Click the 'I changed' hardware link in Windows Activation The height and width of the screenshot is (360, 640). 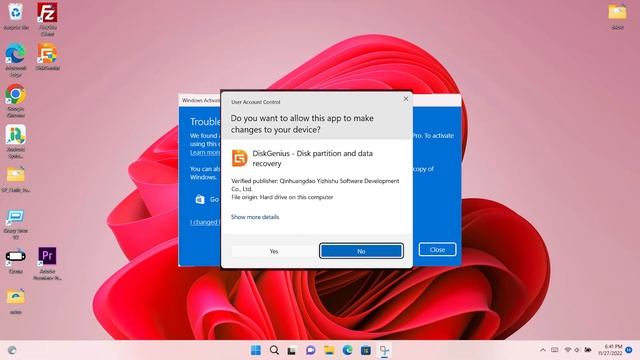[x=205, y=222]
